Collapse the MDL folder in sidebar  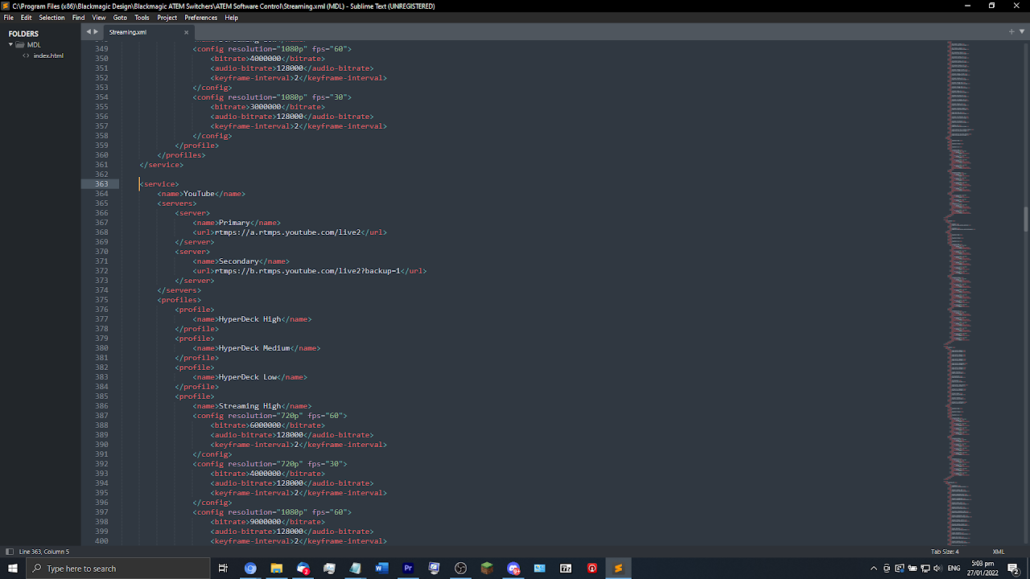pos(11,45)
